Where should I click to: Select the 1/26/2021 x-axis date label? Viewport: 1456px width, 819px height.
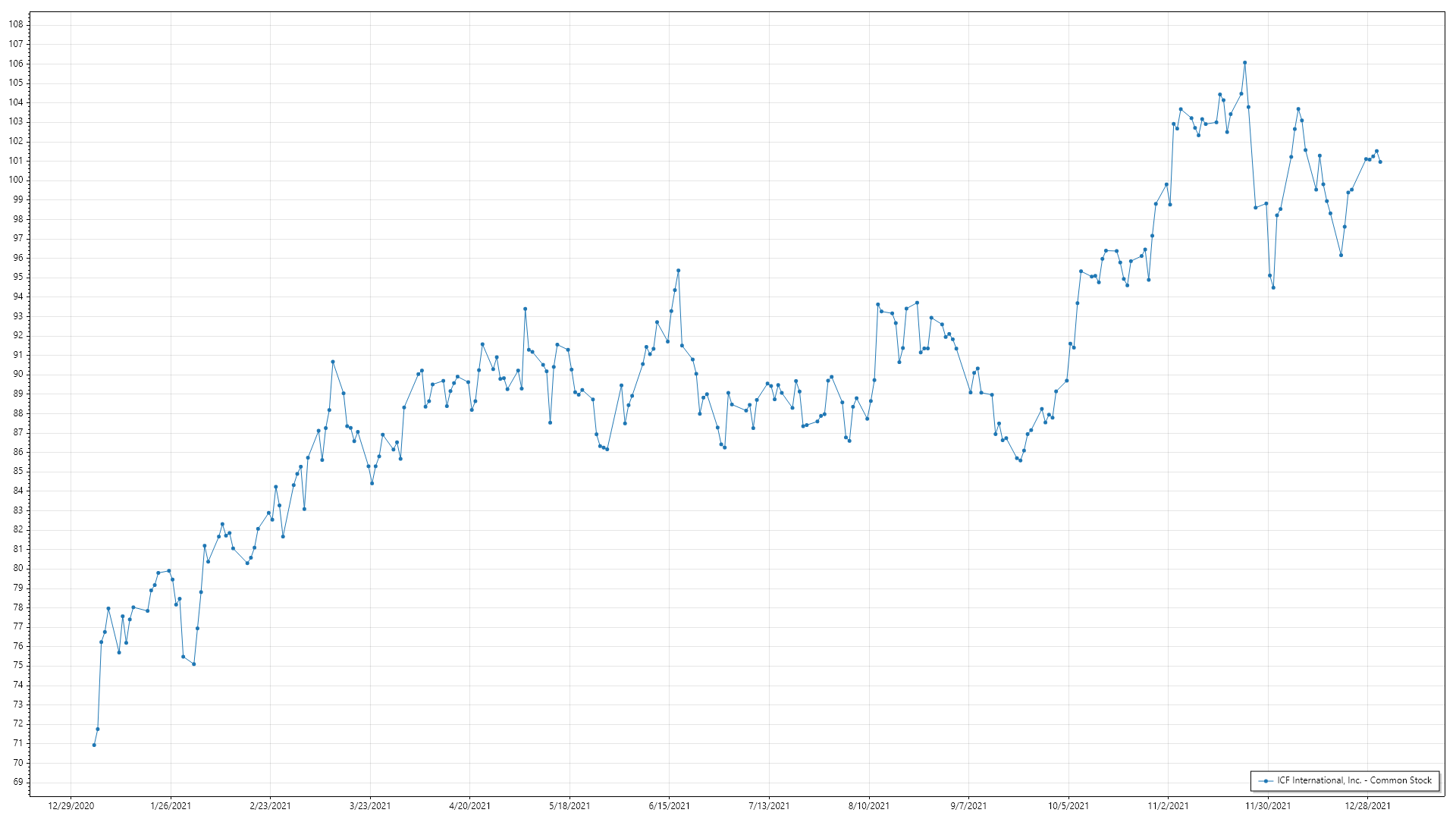[171, 806]
